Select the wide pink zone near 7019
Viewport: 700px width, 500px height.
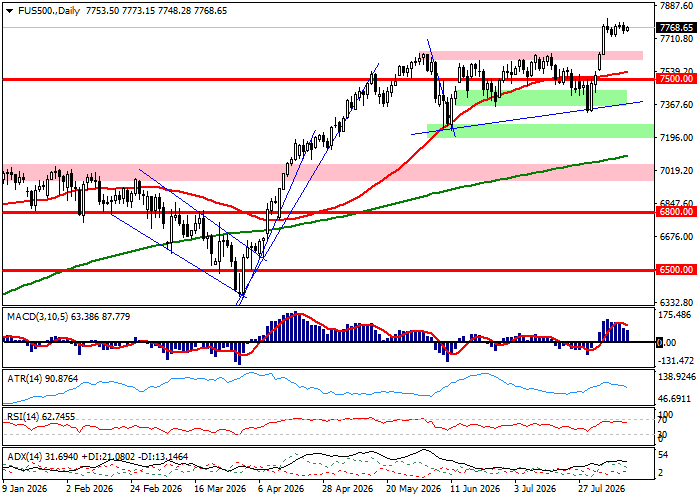coord(328,172)
